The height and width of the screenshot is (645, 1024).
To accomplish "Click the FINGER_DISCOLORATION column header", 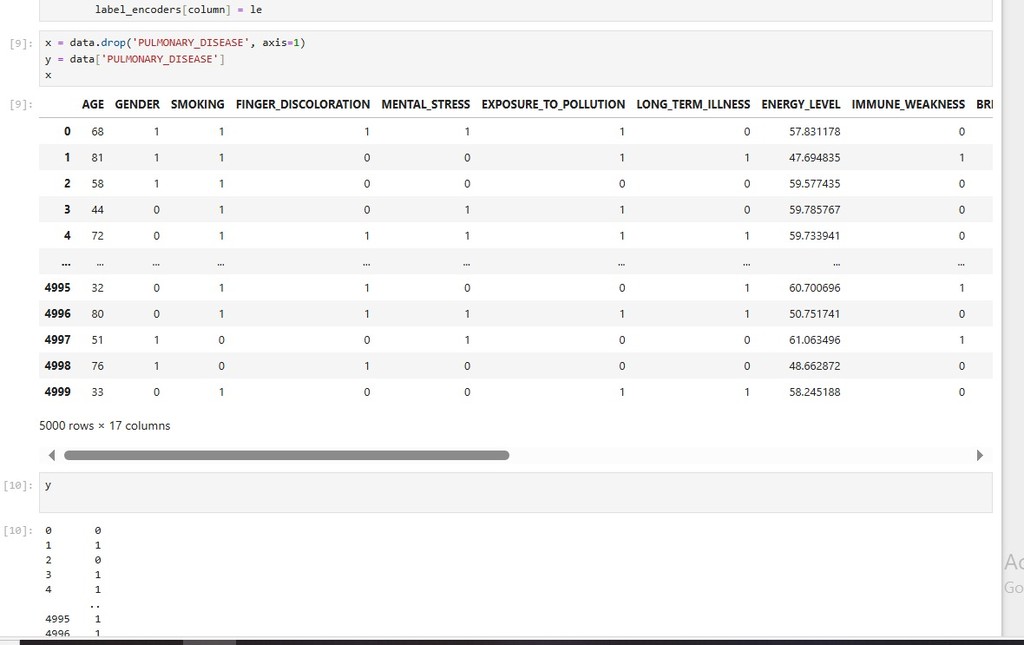I will point(303,104).
